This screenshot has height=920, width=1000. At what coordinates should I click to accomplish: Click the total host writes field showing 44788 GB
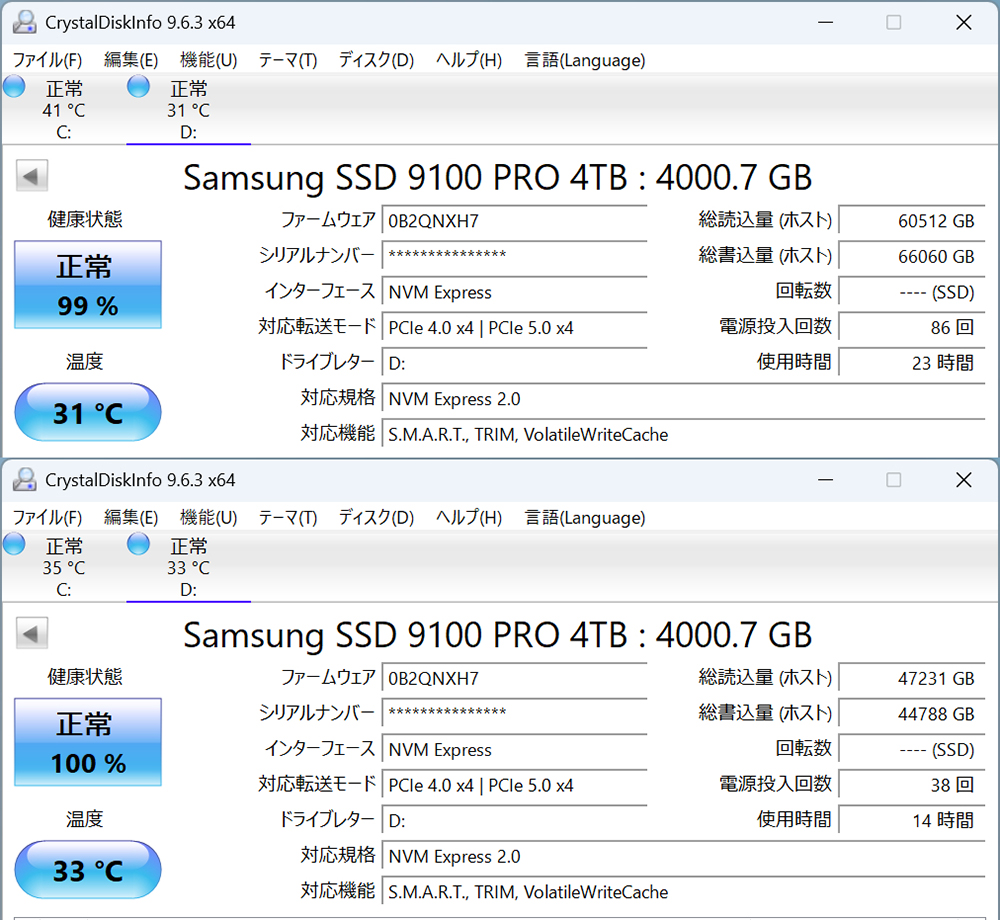[x=912, y=714]
